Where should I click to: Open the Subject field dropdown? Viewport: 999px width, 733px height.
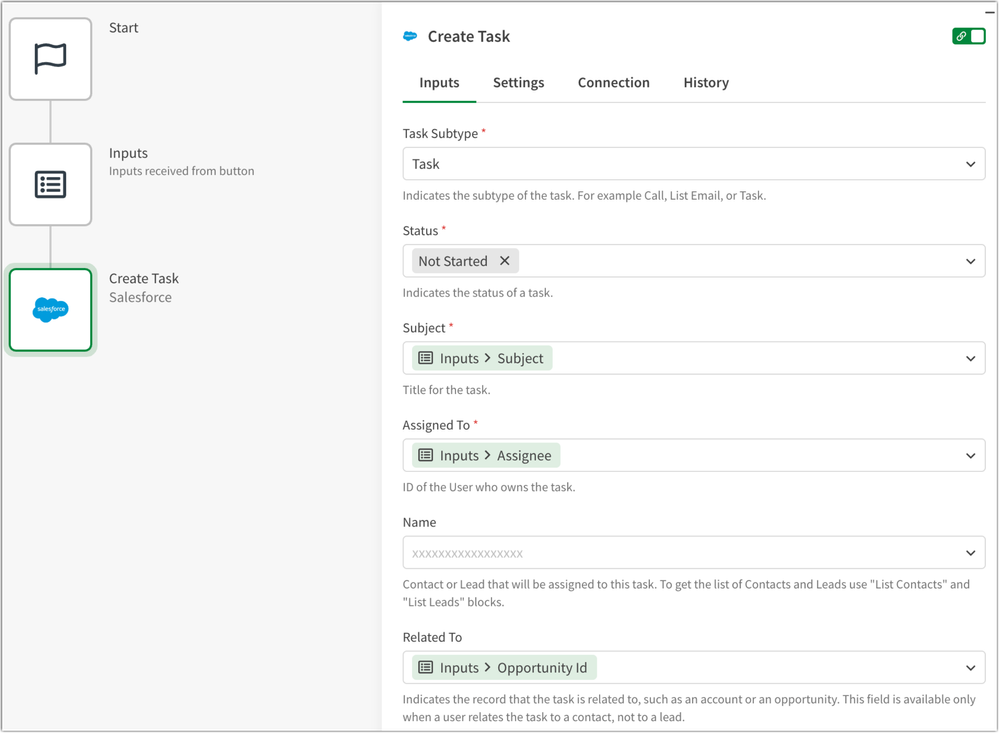click(969, 357)
